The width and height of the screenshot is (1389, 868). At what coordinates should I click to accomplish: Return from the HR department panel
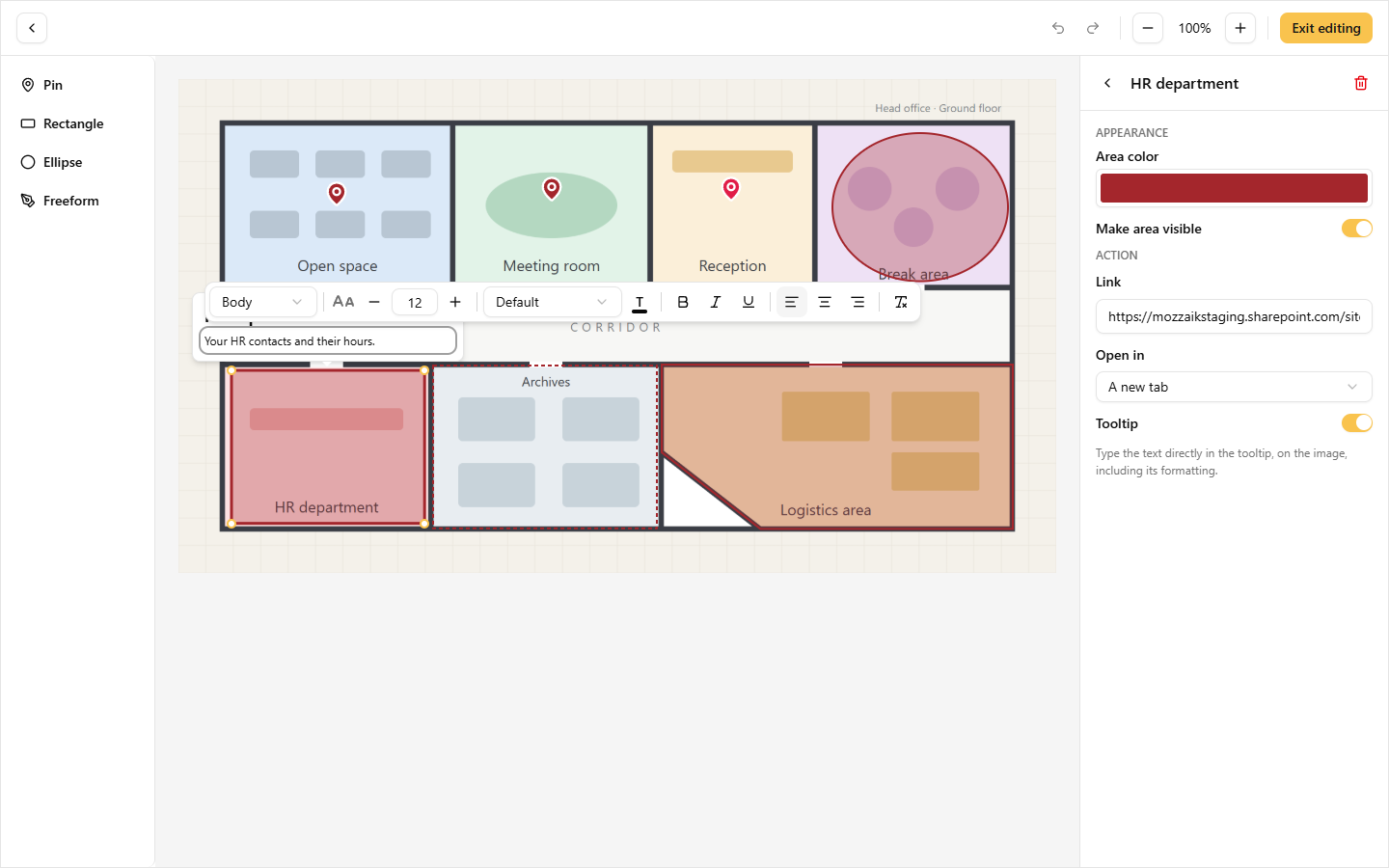pyautogui.click(x=1107, y=83)
